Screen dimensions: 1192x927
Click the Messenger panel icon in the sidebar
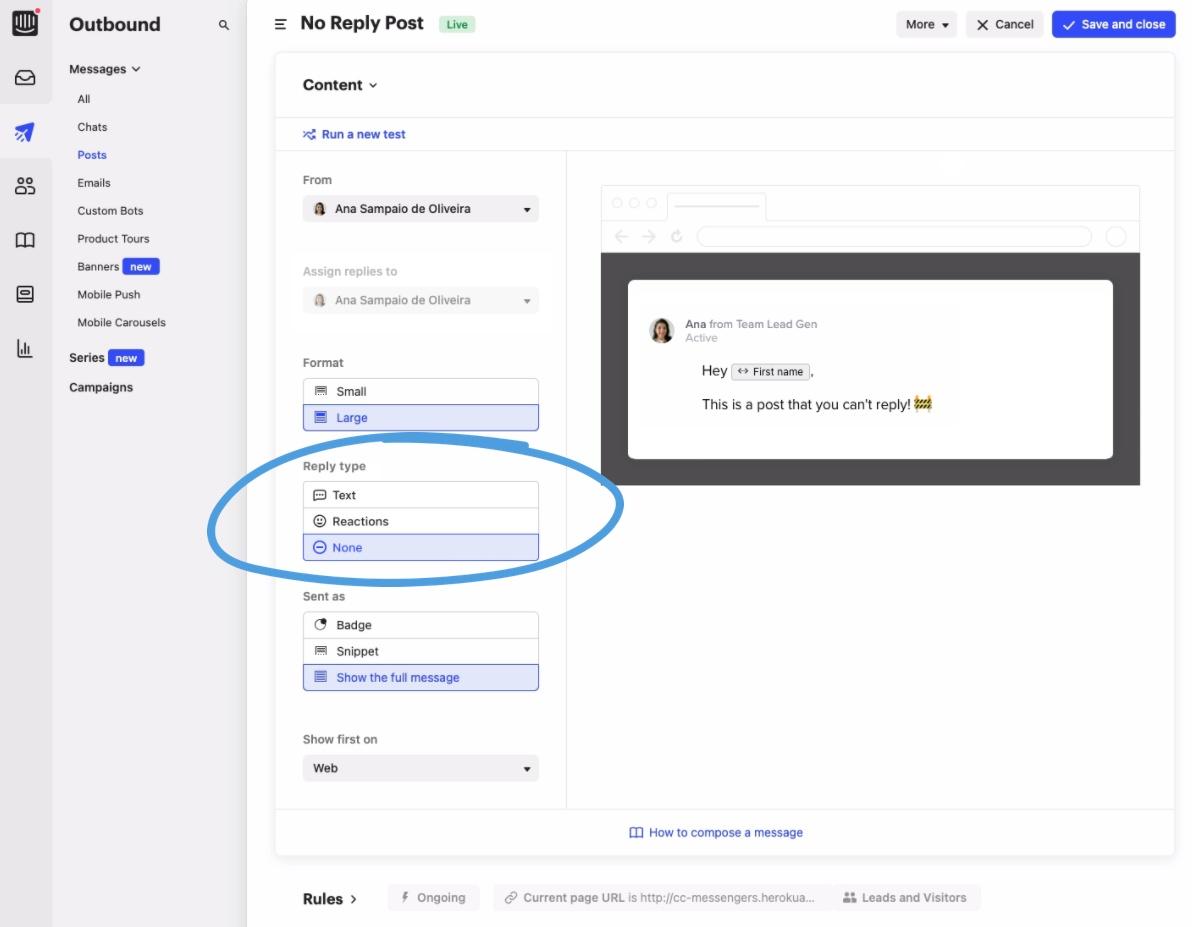pyautogui.click(x=25, y=293)
